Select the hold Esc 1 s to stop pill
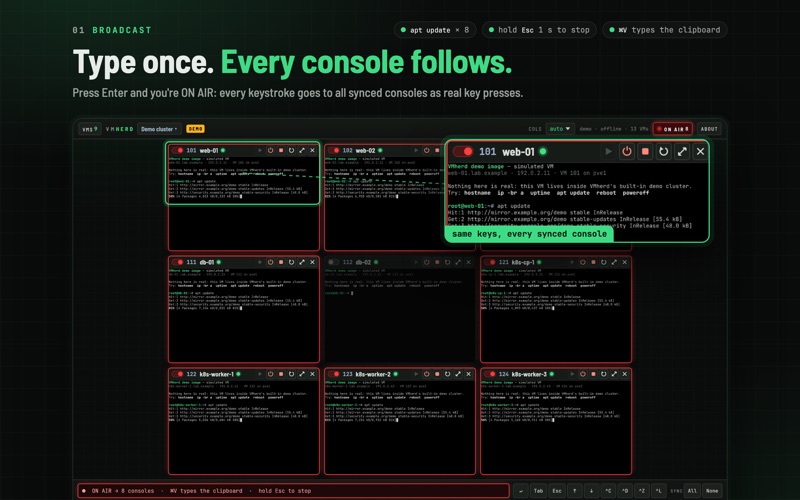Viewport: 800px width, 500px height. click(x=539, y=30)
